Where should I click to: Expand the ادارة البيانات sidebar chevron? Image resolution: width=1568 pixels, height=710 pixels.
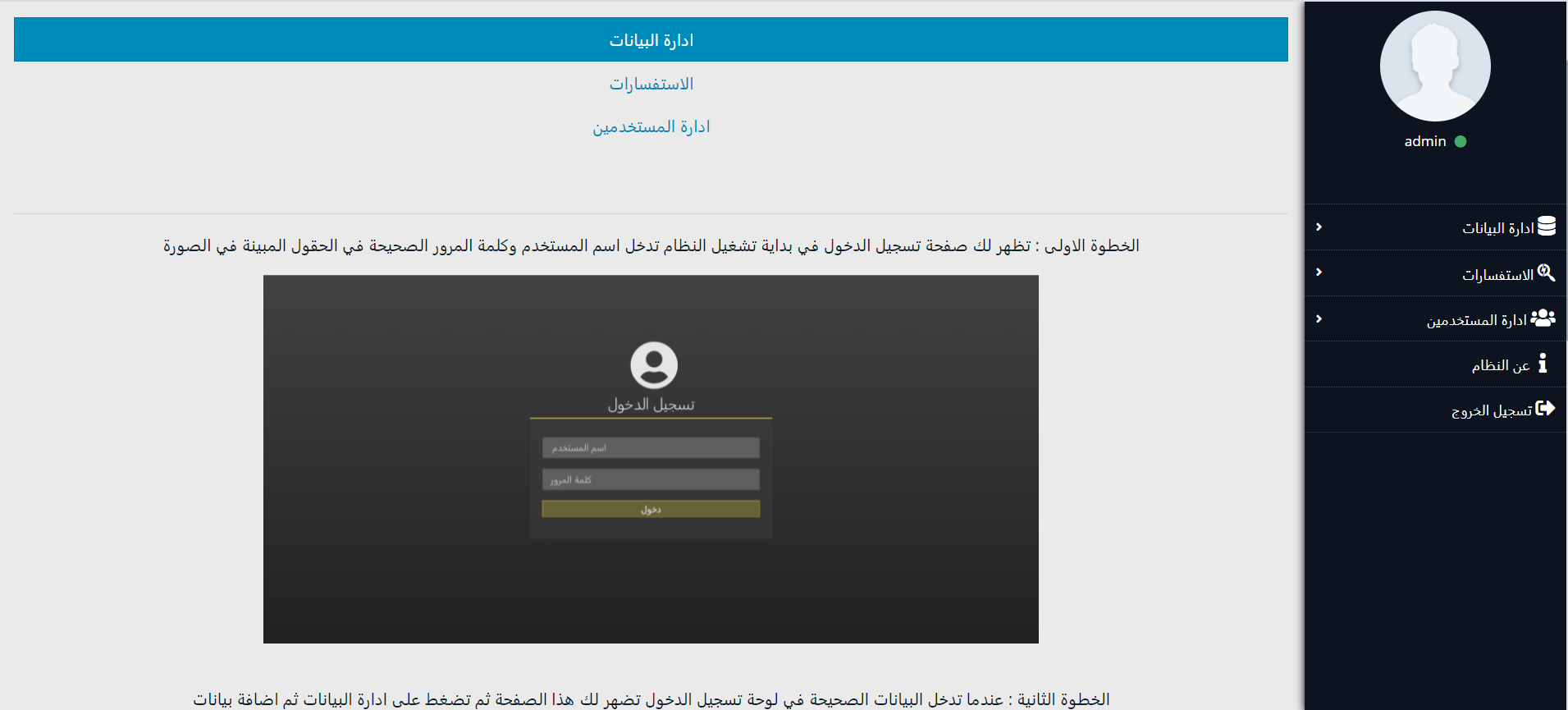coord(1319,227)
